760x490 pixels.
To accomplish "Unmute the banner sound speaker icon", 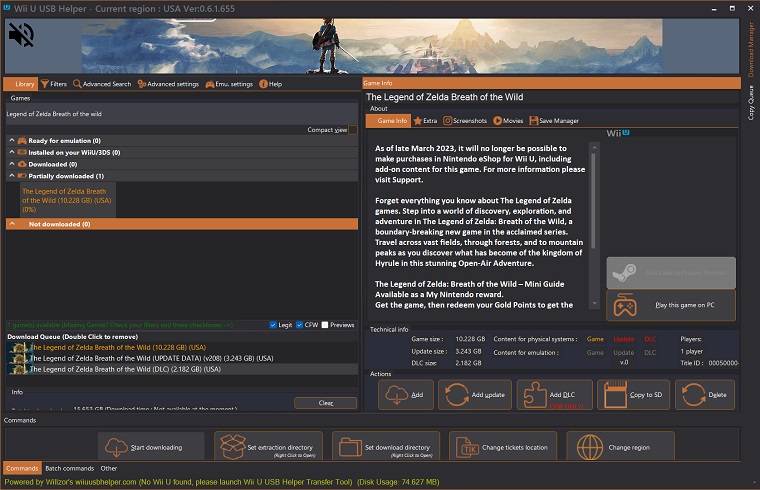I will (21, 35).
